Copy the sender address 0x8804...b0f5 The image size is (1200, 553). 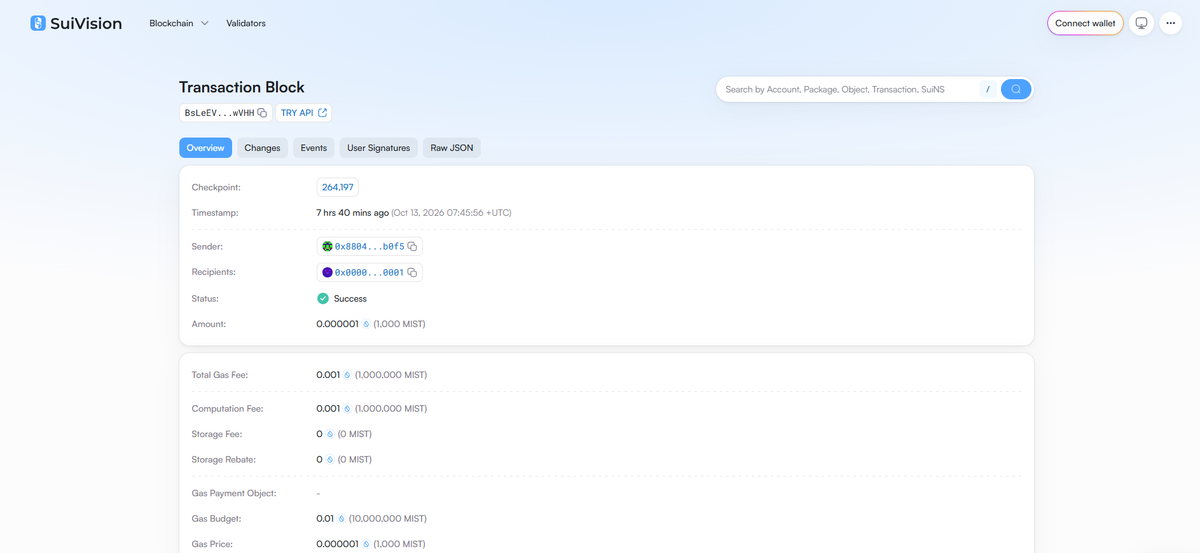point(412,246)
